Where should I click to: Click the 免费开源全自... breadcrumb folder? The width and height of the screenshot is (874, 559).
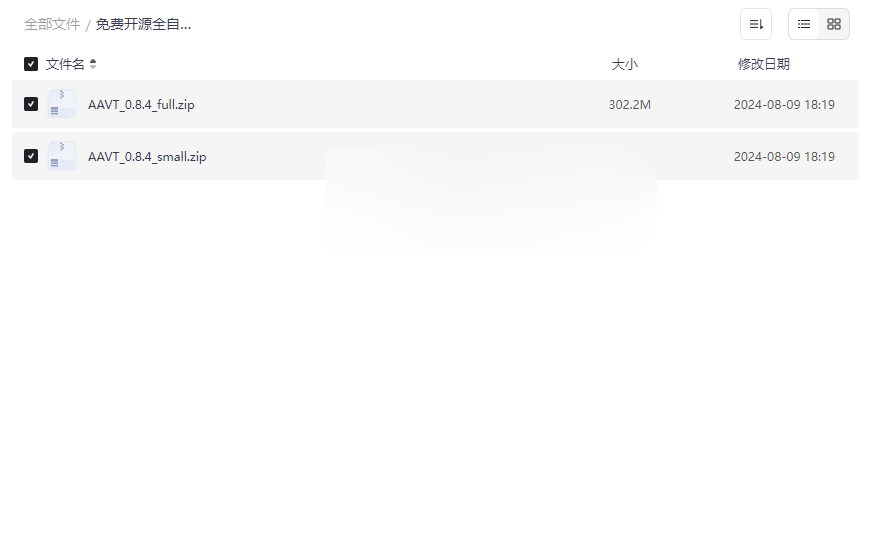[143, 25]
